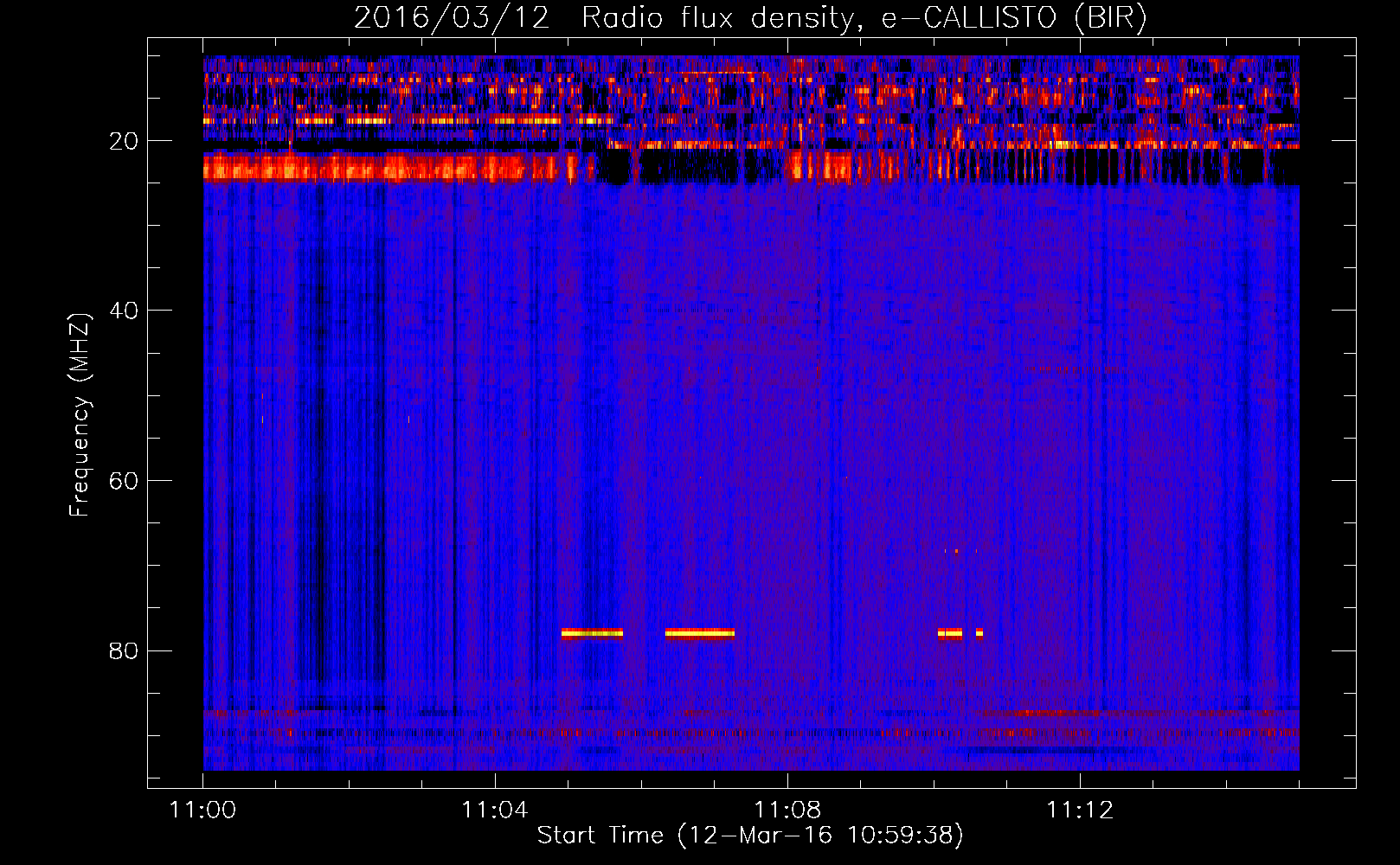This screenshot has width=1400, height=865.
Task: Click the "20" frequency tick label
Action: pyautogui.click(x=124, y=141)
